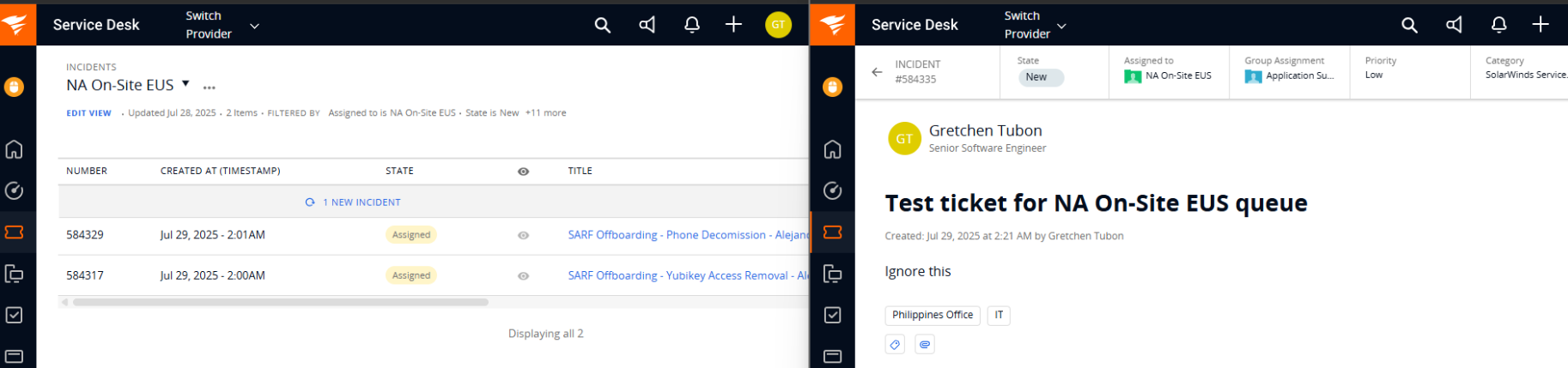Open the three-dots menu next to NA On-Site EUS
The image size is (1568, 368).
click(210, 87)
